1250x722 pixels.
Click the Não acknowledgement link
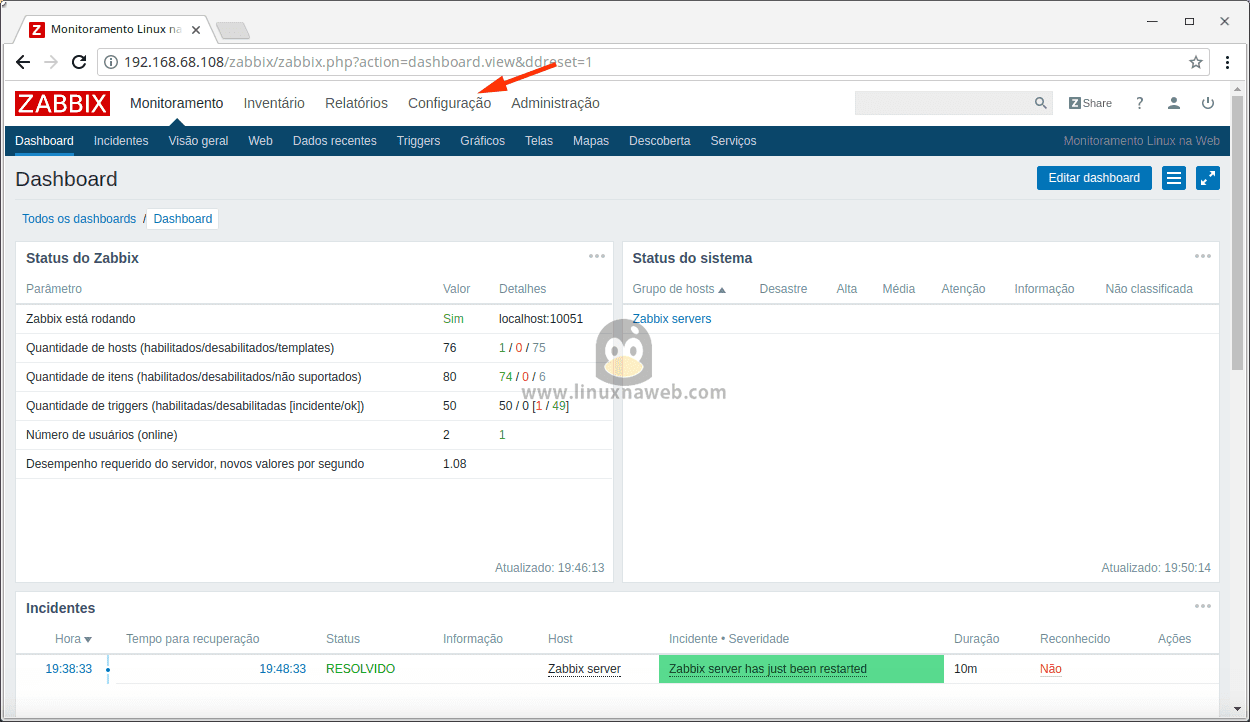[x=1050, y=669]
